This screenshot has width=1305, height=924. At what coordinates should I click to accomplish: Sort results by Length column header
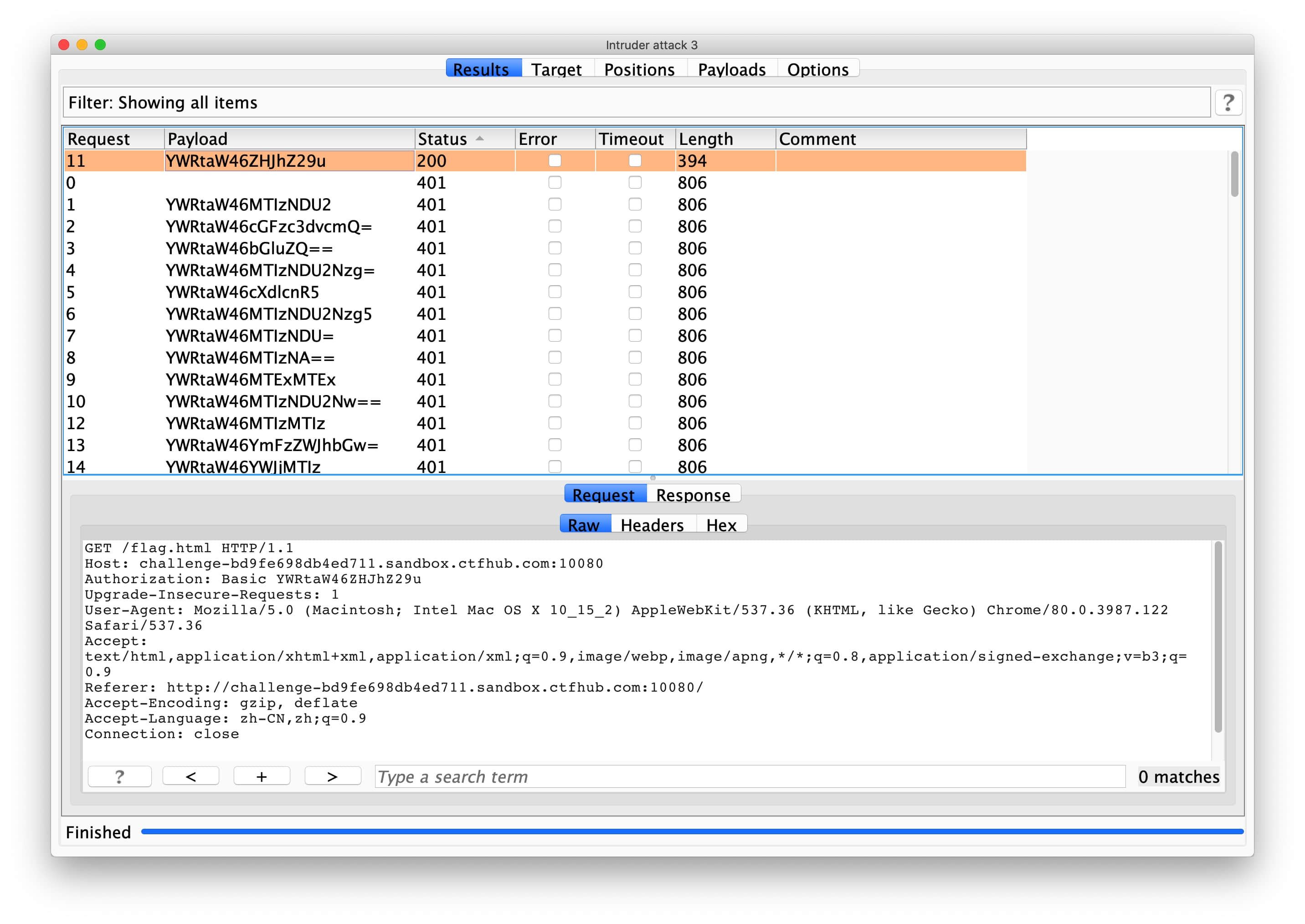click(705, 139)
